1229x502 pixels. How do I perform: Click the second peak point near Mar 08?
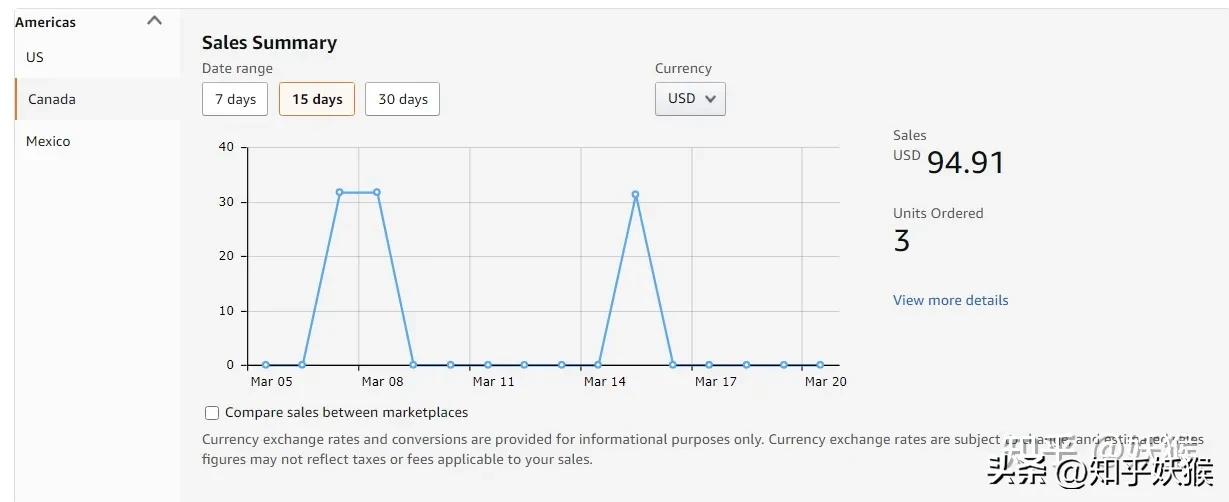coord(376,192)
